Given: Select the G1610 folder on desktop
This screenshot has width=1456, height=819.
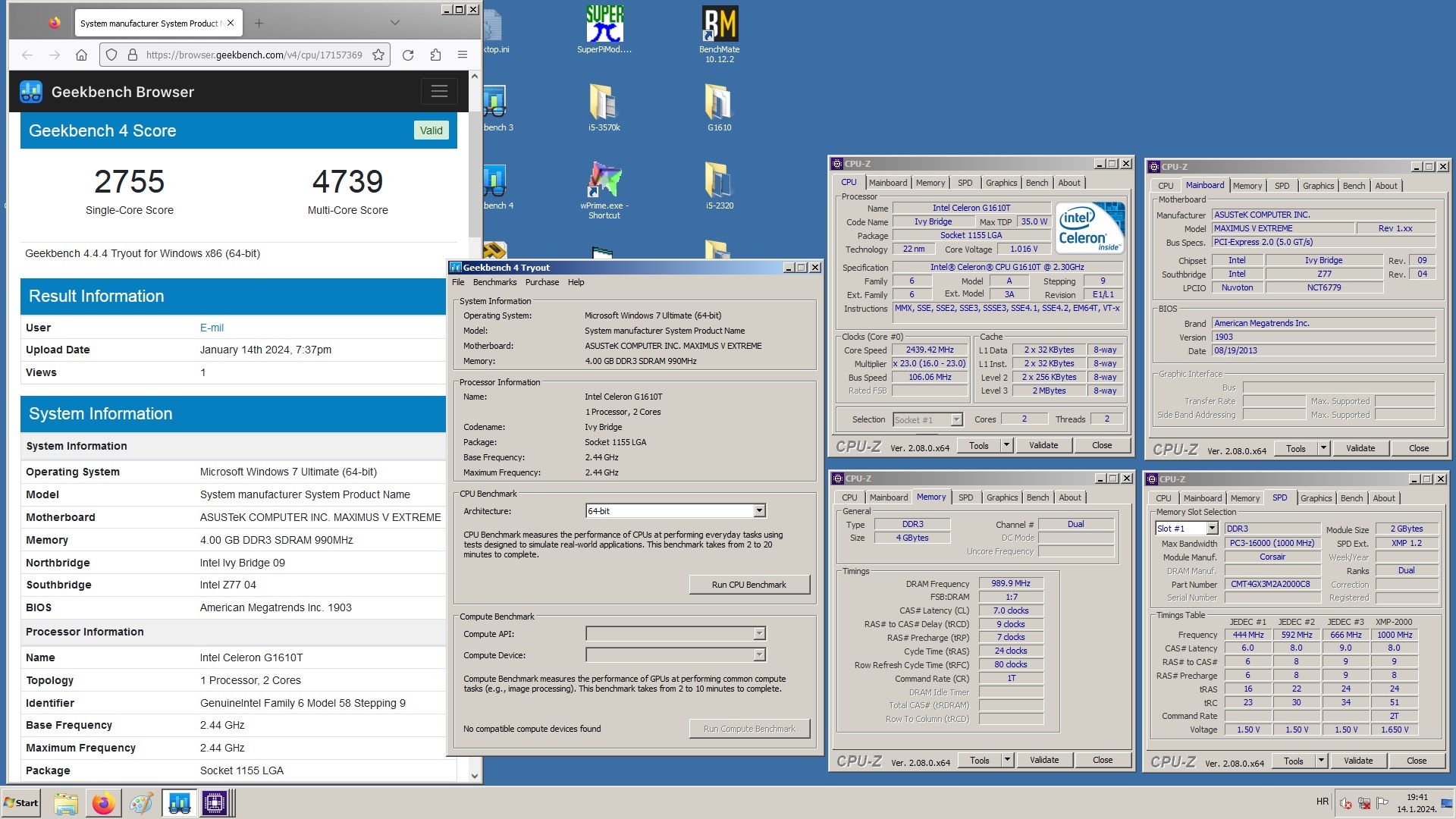Looking at the screenshot, I should pyautogui.click(x=720, y=108).
